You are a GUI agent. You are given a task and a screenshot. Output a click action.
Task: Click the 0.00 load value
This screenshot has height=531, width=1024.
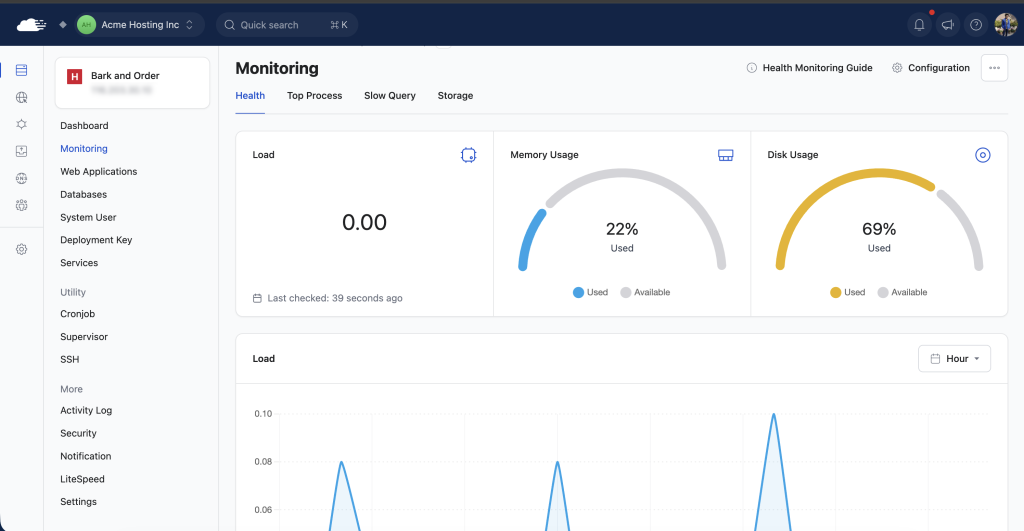(364, 222)
